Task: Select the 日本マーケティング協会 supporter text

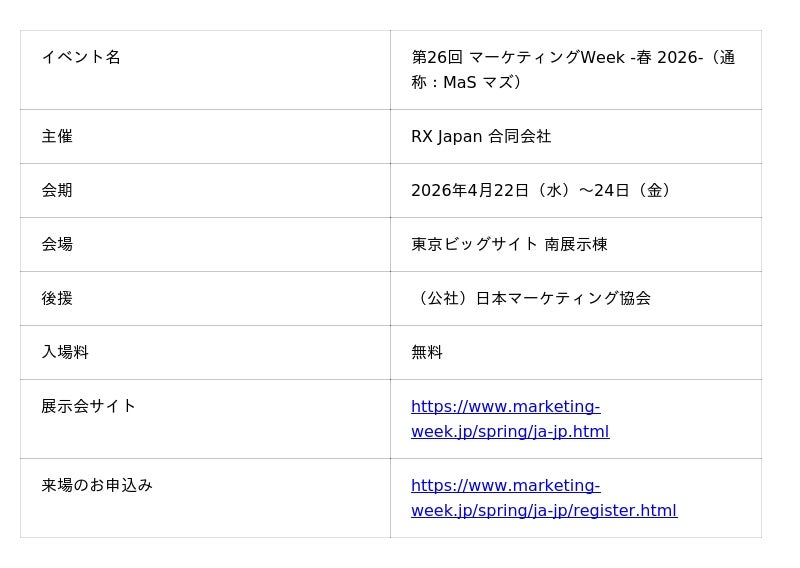Action: pyautogui.click(x=563, y=298)
